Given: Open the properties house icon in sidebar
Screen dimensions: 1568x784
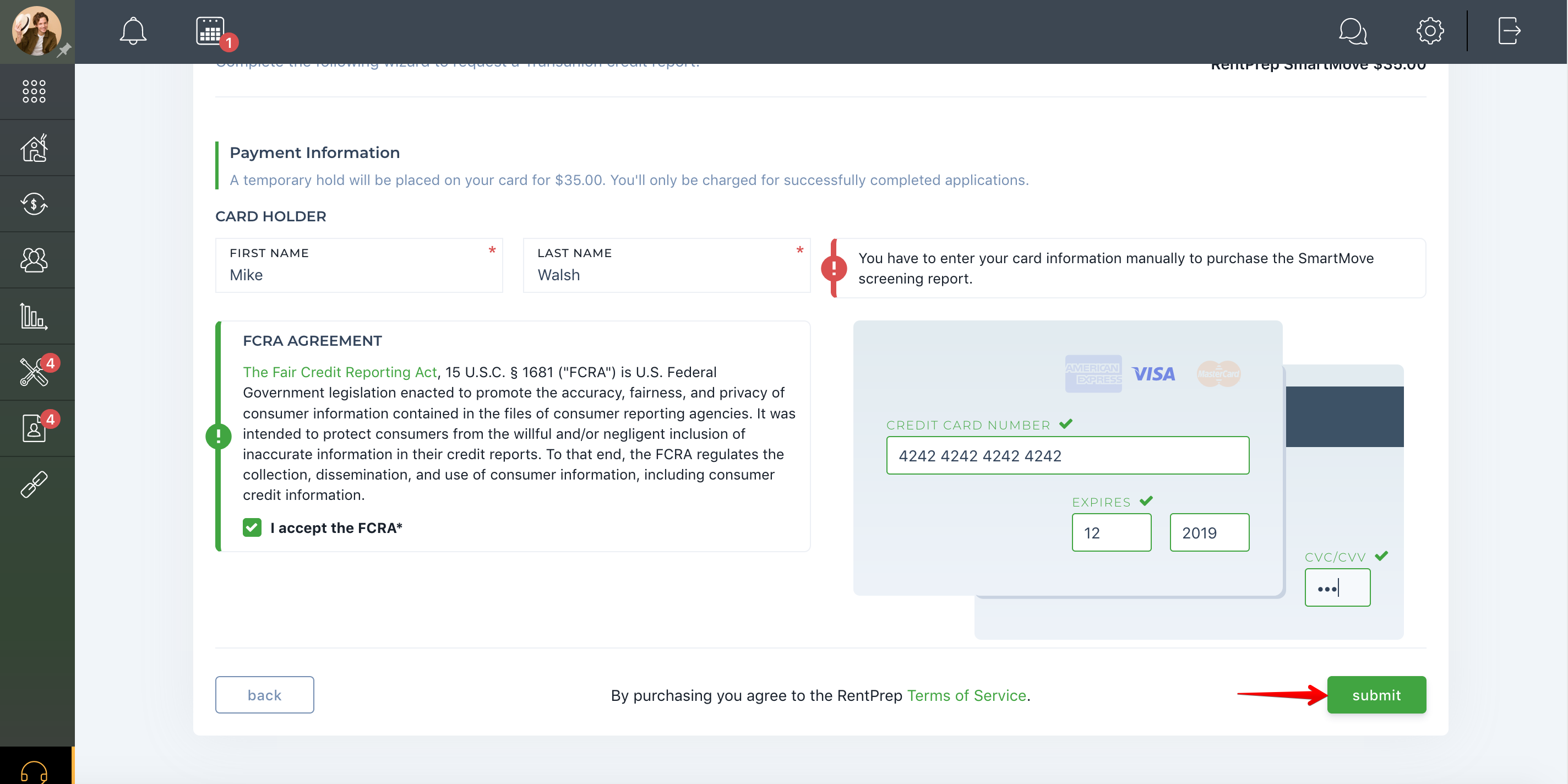Looking at the screenshot, I should pyautogui.click(x=34, y=148).
